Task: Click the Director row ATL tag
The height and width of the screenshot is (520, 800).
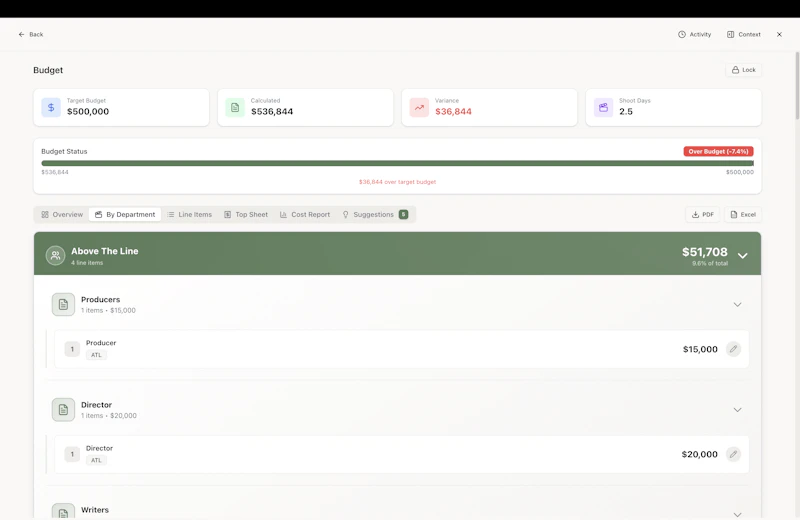Action: 96,460
